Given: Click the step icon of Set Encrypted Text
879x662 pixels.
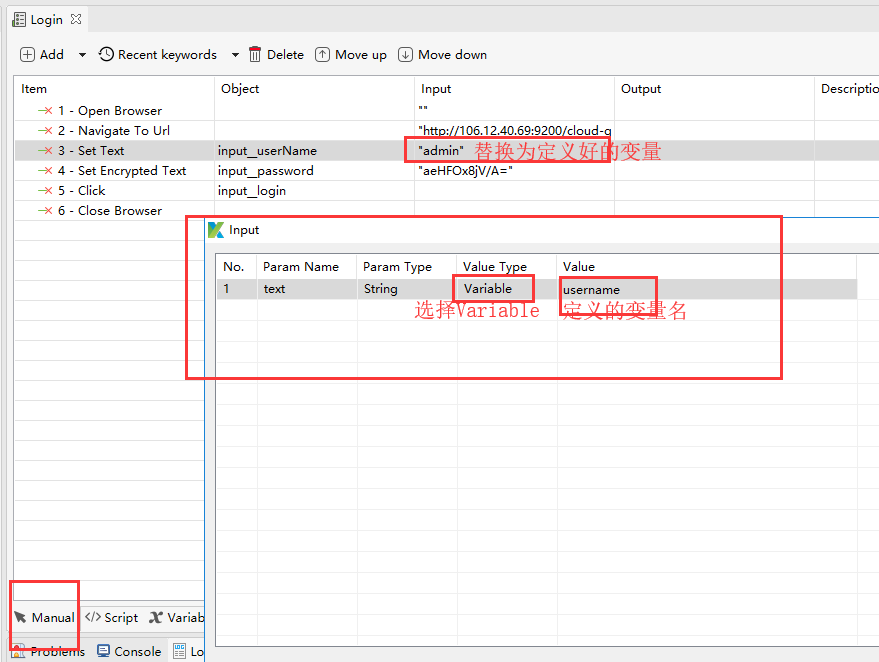Looking at the screenshot, I should tap(45, 171).
